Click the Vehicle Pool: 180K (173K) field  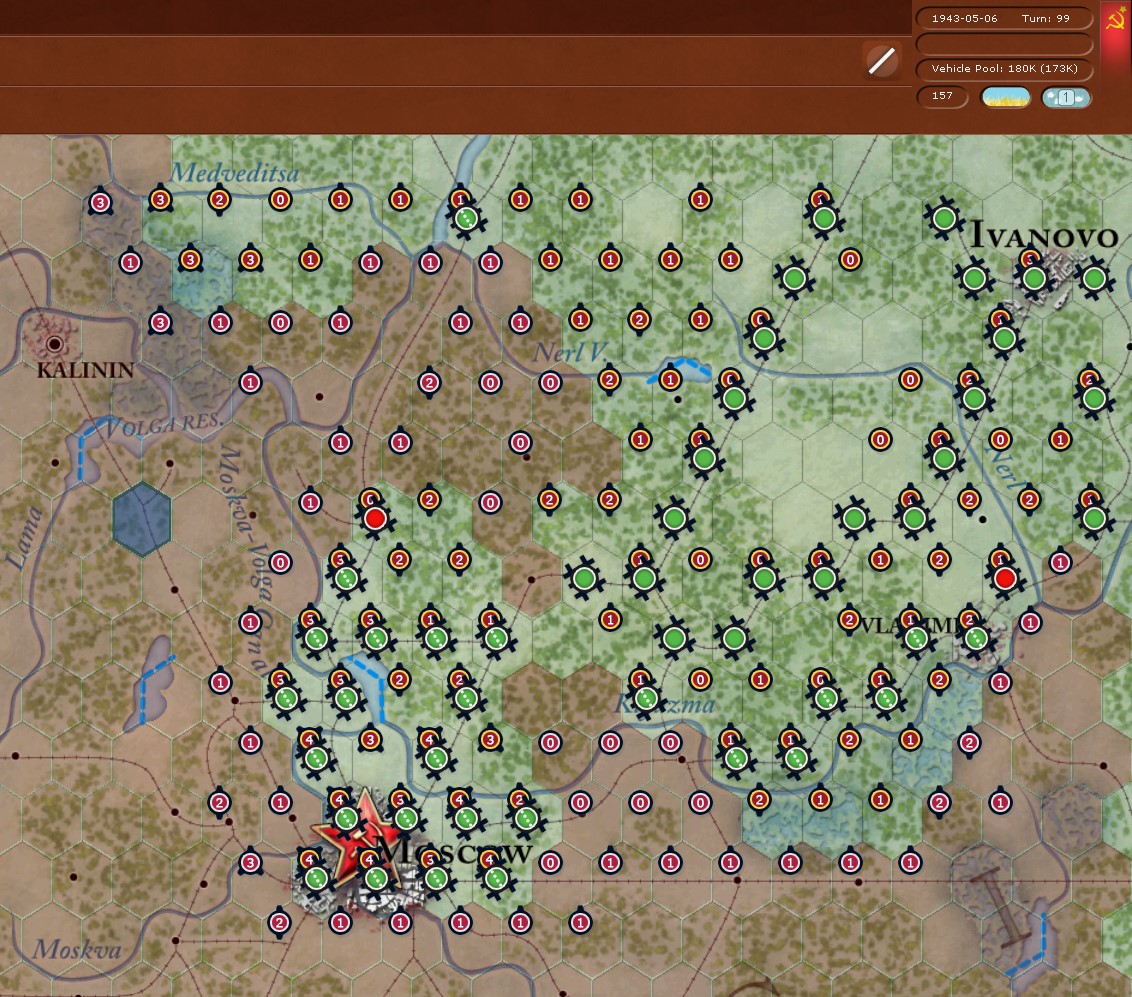click(1003, 69)
